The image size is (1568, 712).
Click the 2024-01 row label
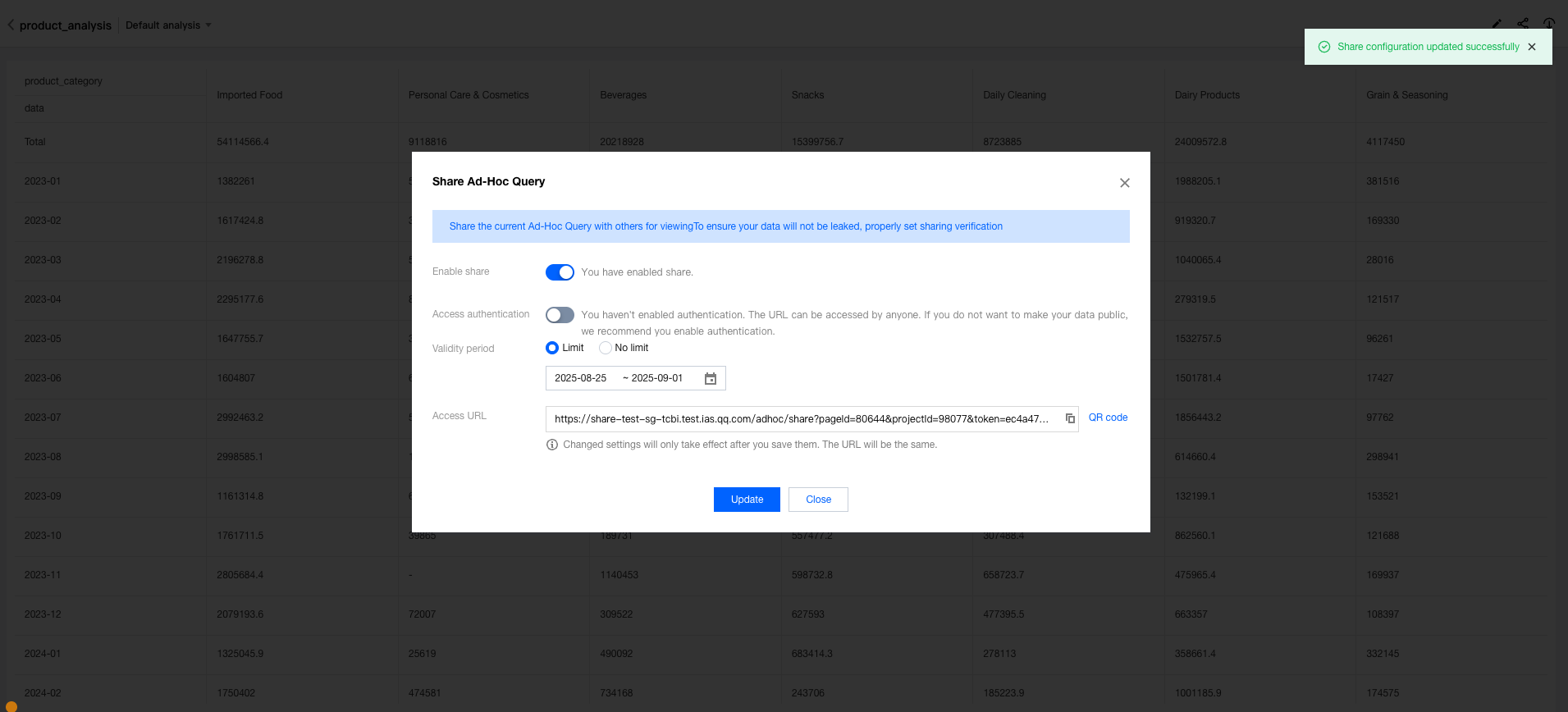click(43, 654)
